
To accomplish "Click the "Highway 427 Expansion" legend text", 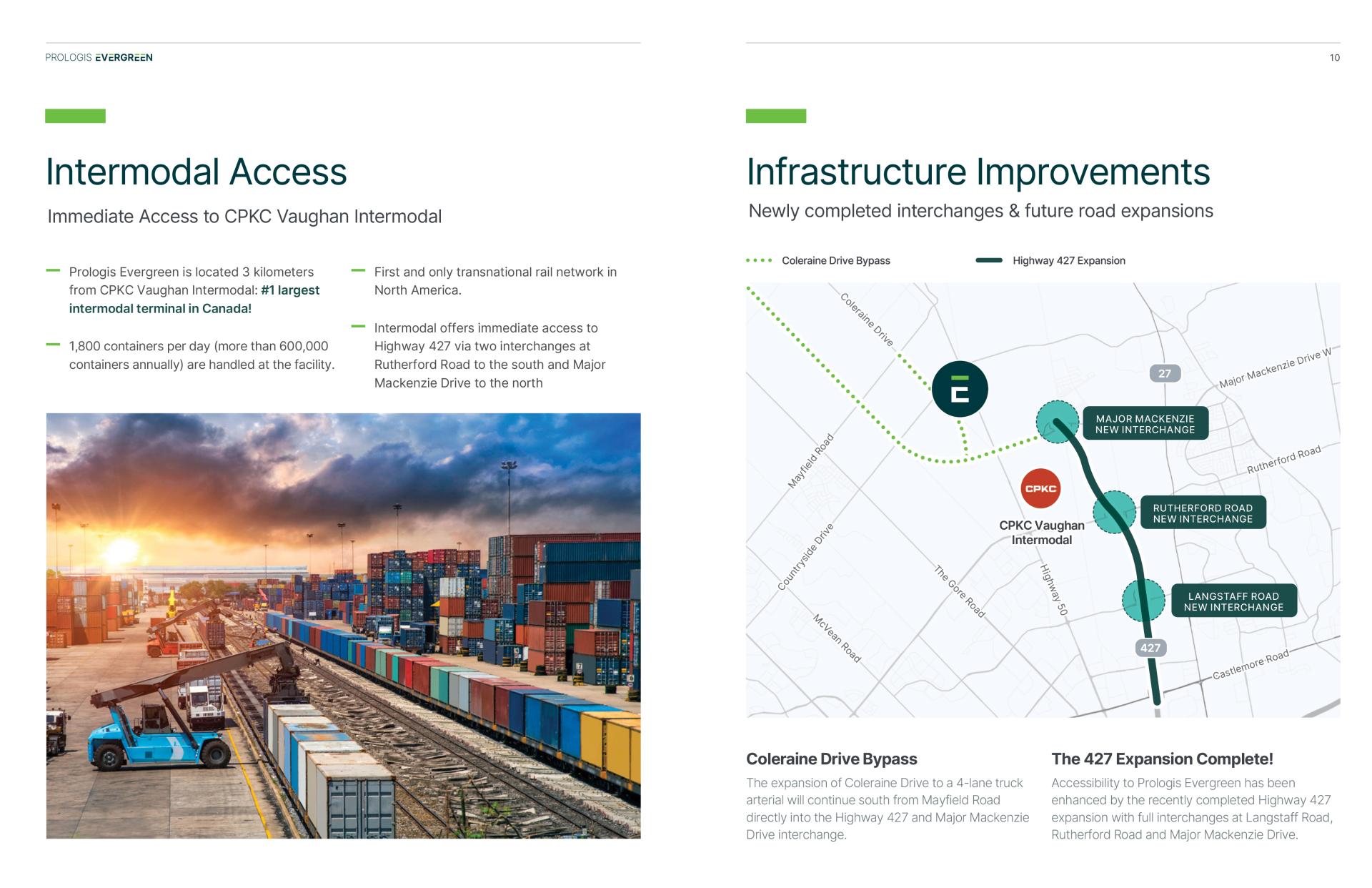I will point(1069,260).
